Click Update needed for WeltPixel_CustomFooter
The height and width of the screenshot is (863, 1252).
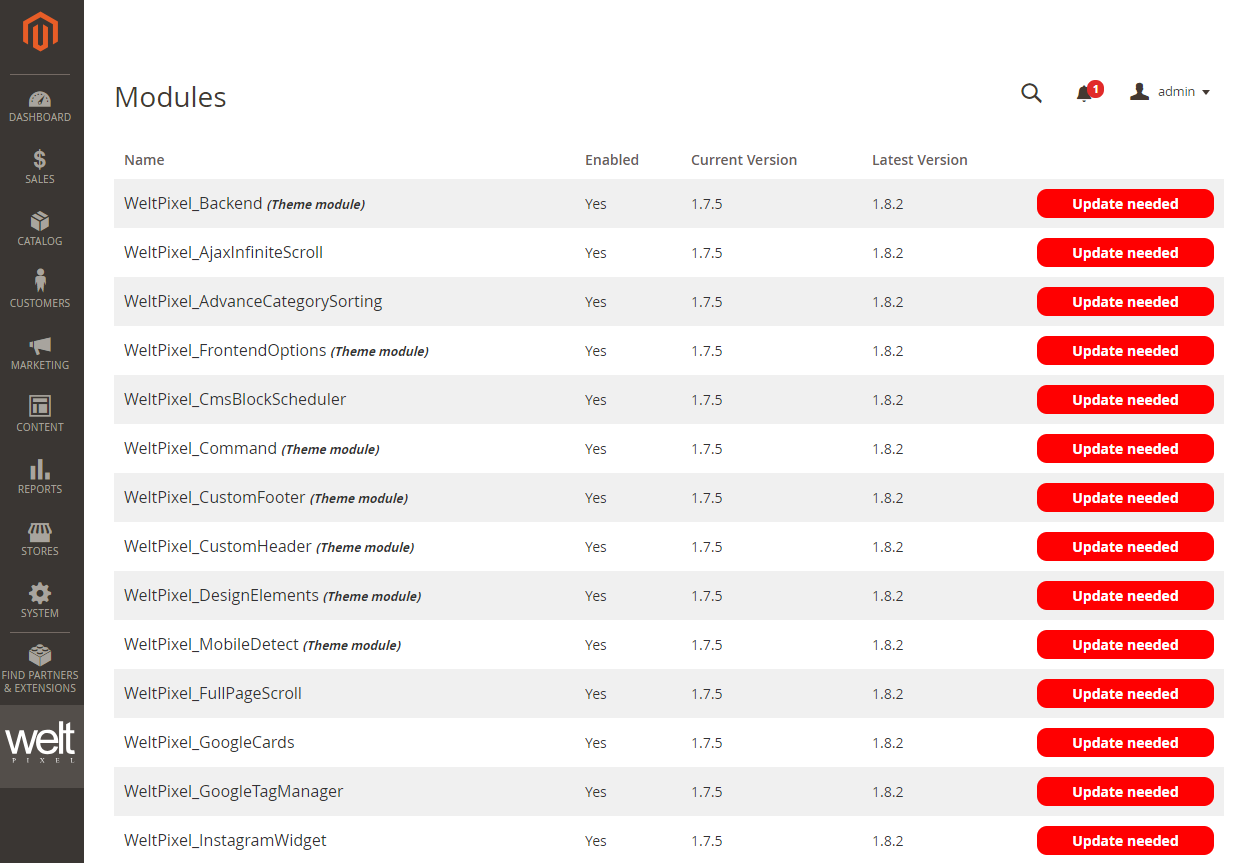click(1125, 498)
